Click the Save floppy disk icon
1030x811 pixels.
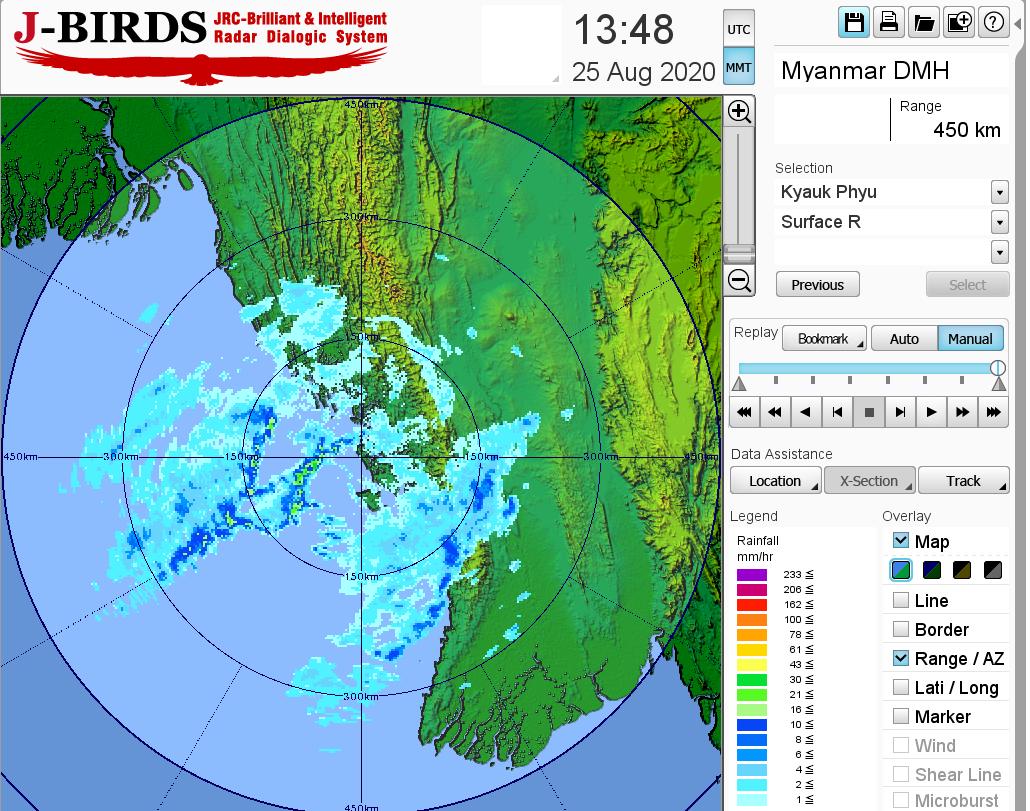click(x=854, y=23)
